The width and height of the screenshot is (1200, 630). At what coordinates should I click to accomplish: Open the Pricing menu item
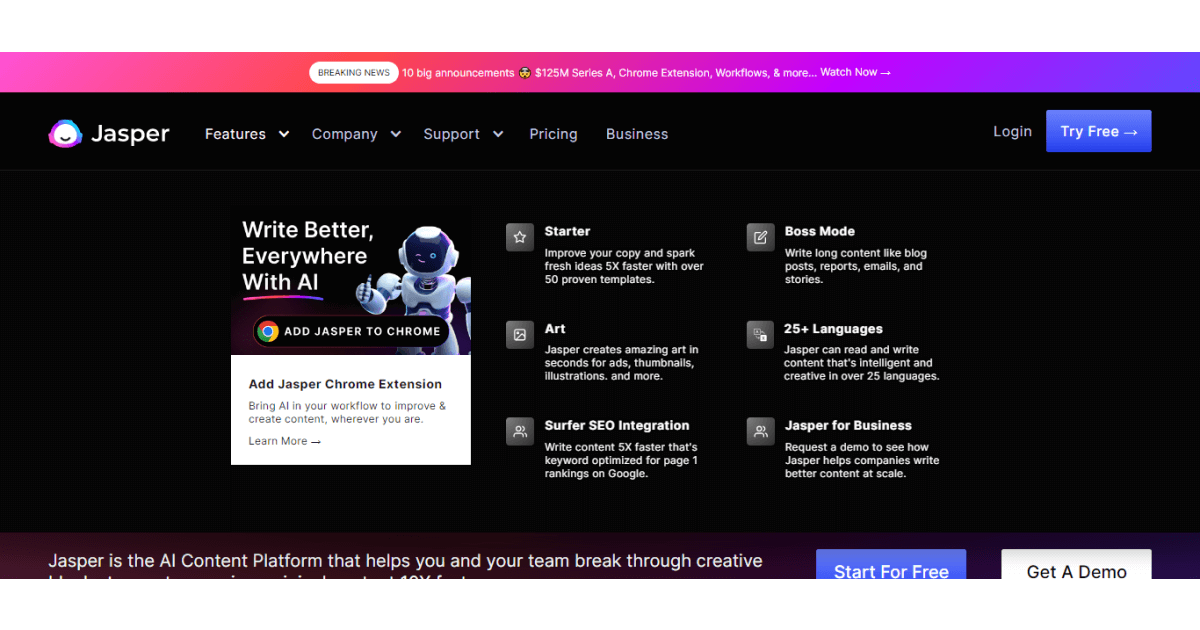click(553, 134)
